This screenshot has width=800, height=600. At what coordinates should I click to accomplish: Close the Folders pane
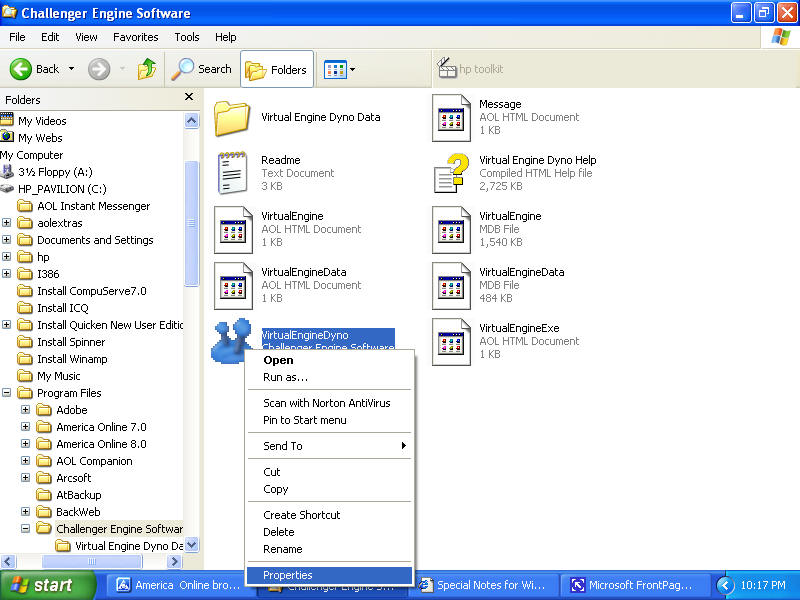click(189, 96)
